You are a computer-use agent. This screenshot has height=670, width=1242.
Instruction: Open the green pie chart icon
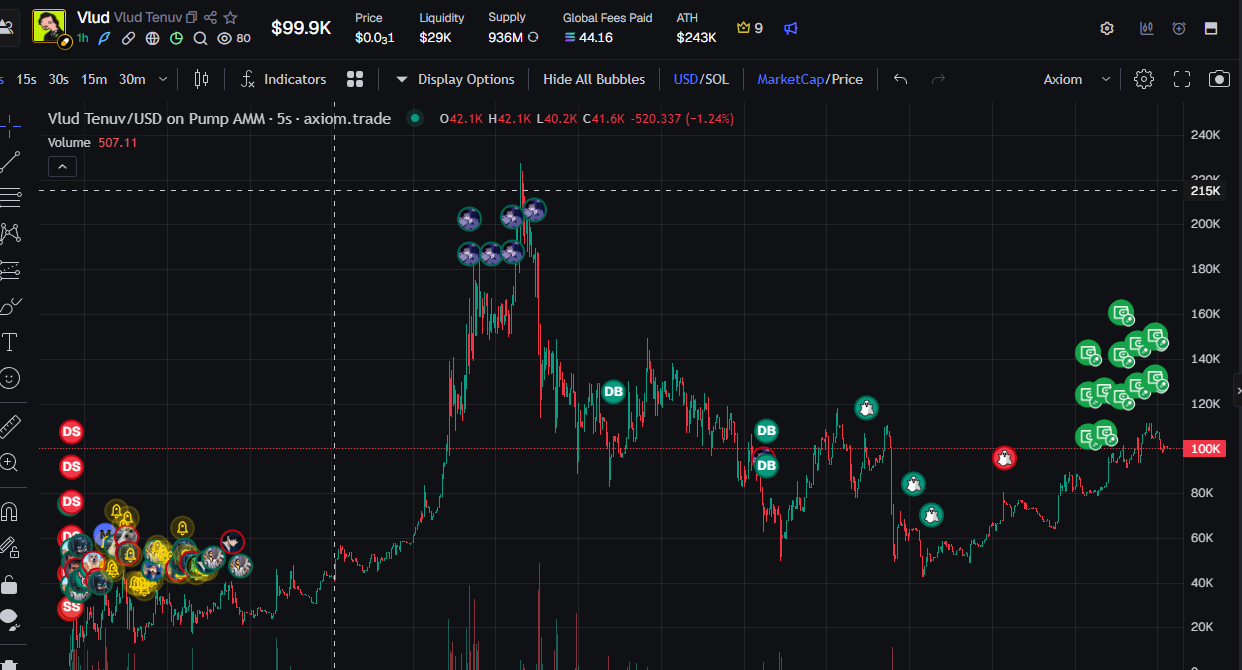pyautogui.click(x=176, y=38)
